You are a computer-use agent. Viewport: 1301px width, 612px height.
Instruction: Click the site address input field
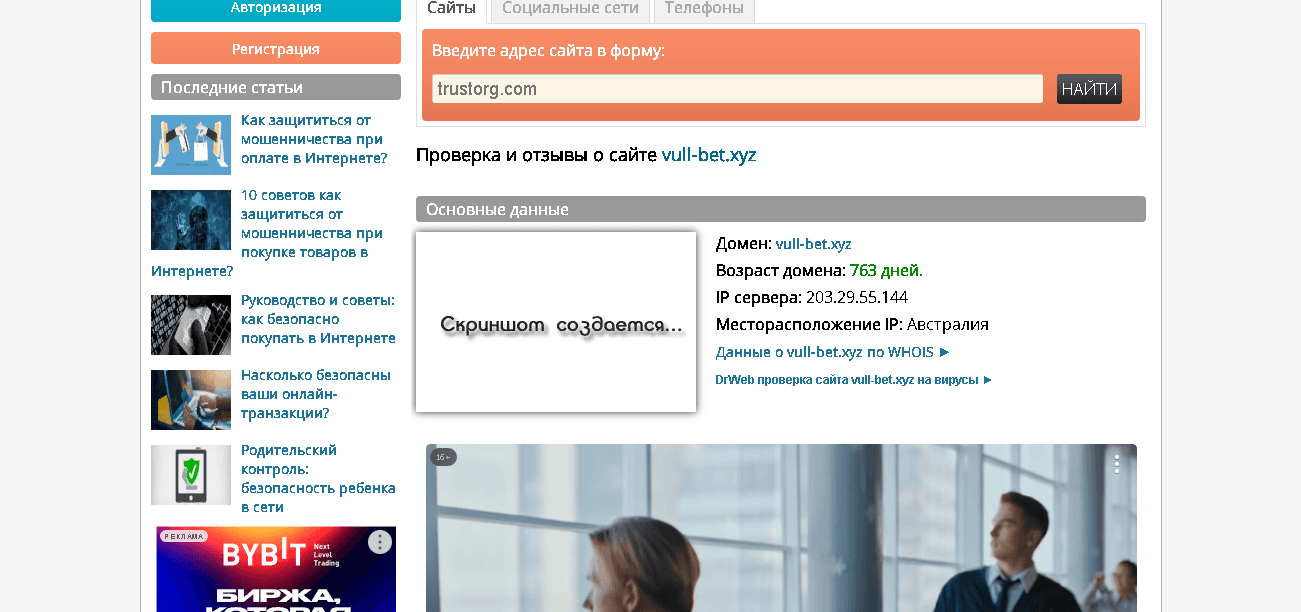click(x=737, y=88)
